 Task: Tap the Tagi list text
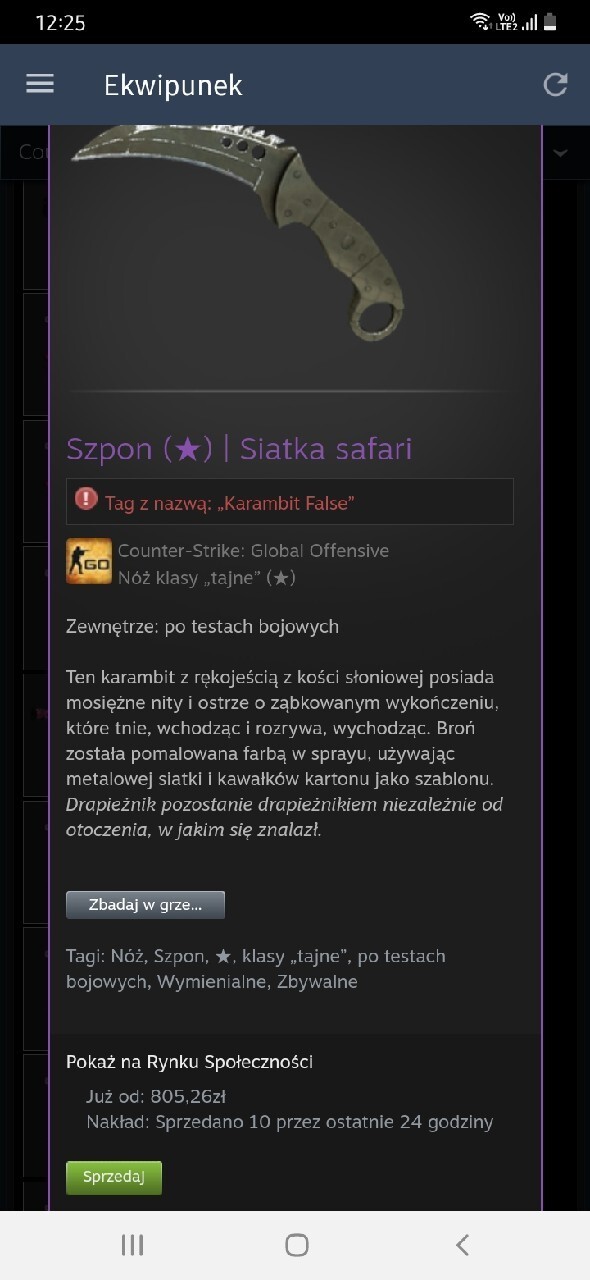256,969
